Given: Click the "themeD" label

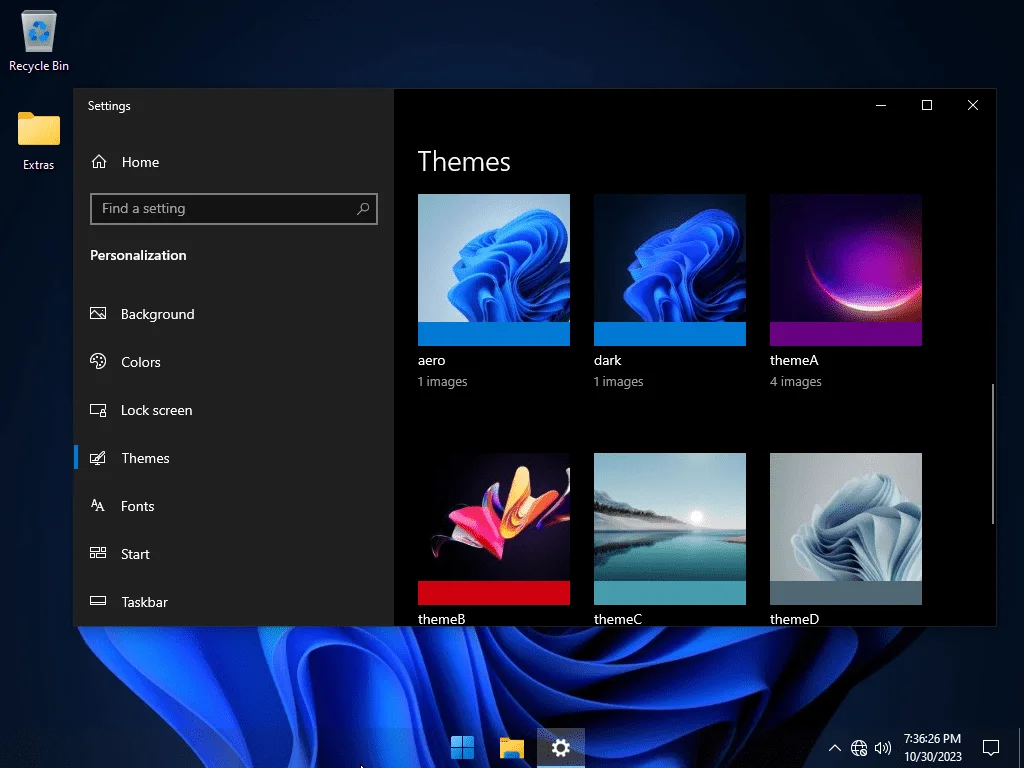Looking at the screenshot, I should coord(794,619).
